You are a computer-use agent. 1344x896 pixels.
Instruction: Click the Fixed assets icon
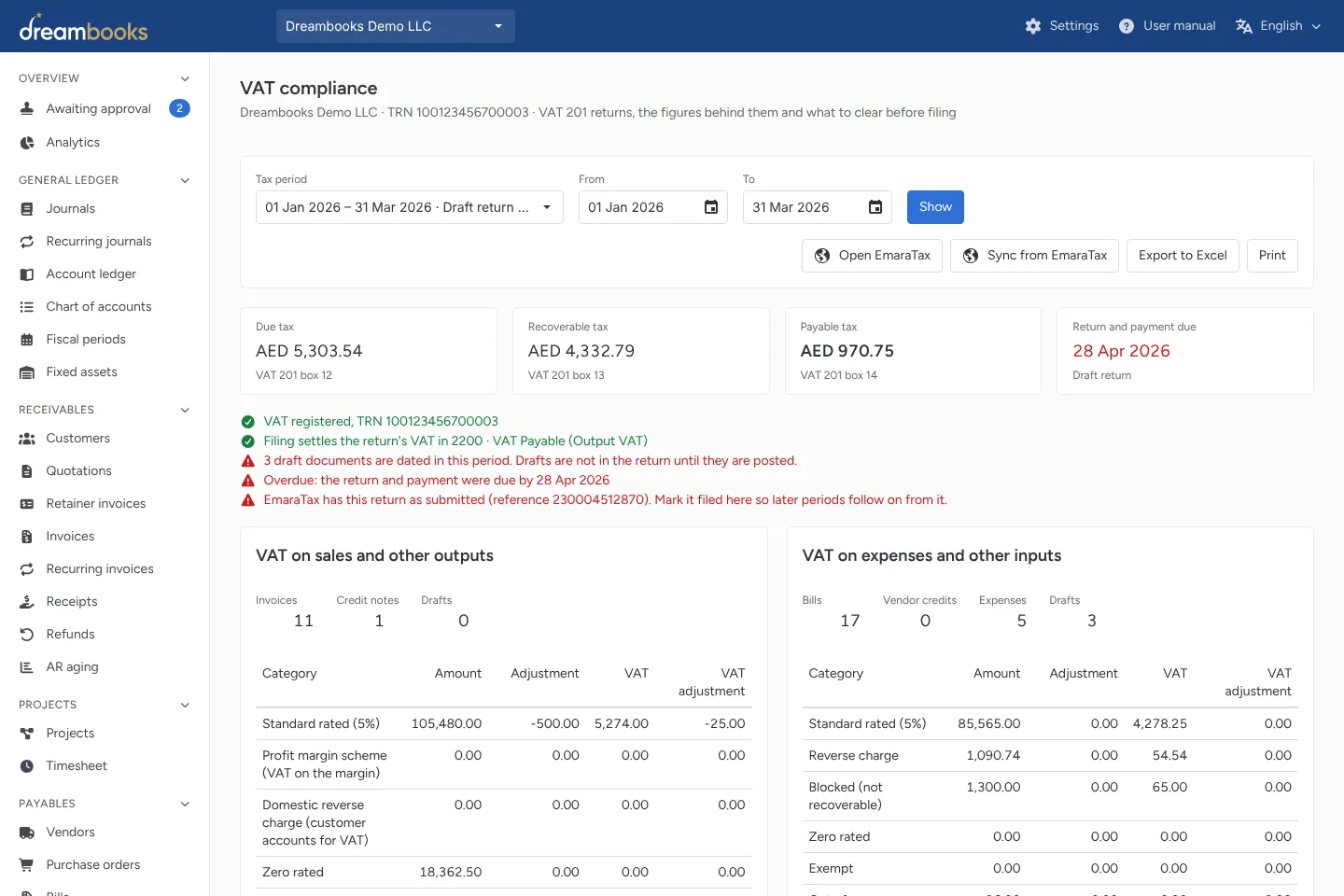click(27, 372)
